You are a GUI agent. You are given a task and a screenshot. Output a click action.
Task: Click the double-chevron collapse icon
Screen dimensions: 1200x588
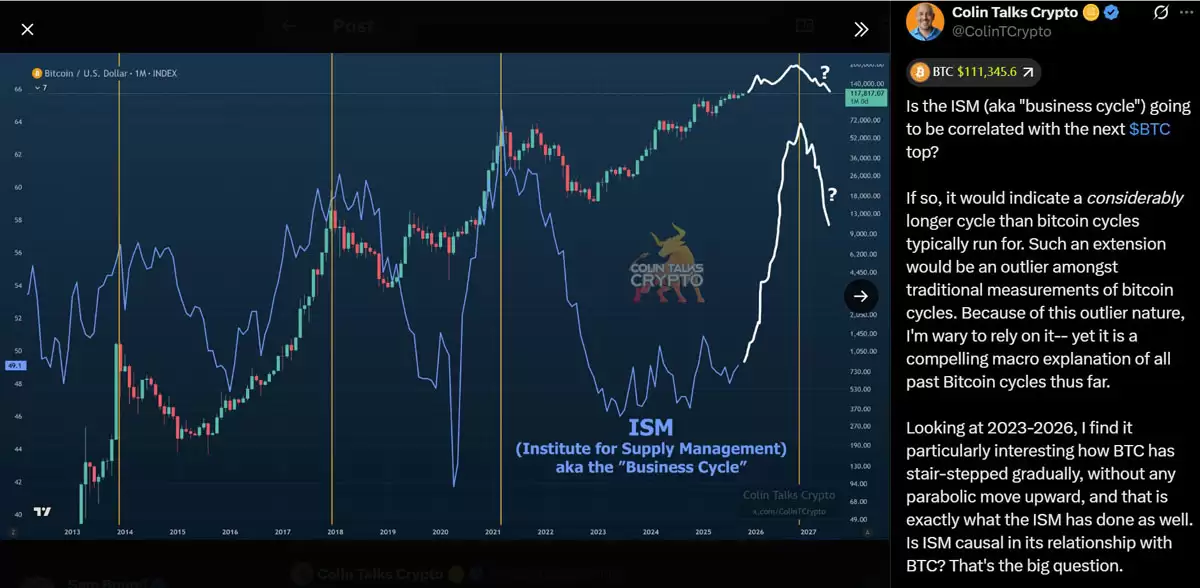click(x=861, y=29)
